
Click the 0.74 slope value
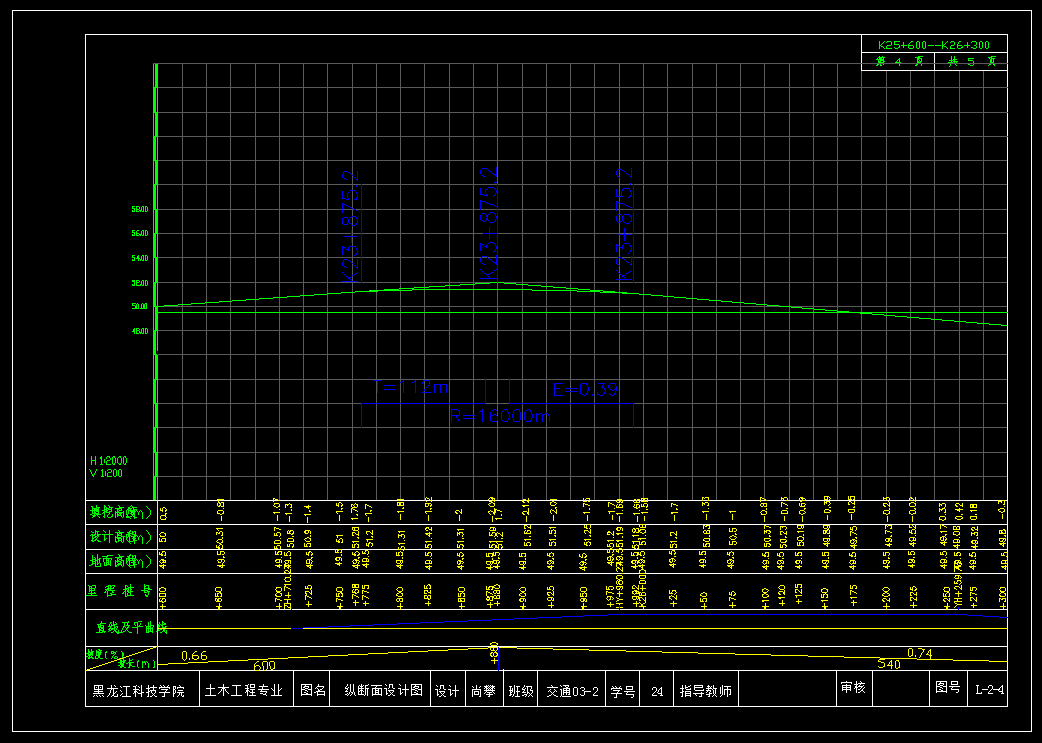[919, 653]
